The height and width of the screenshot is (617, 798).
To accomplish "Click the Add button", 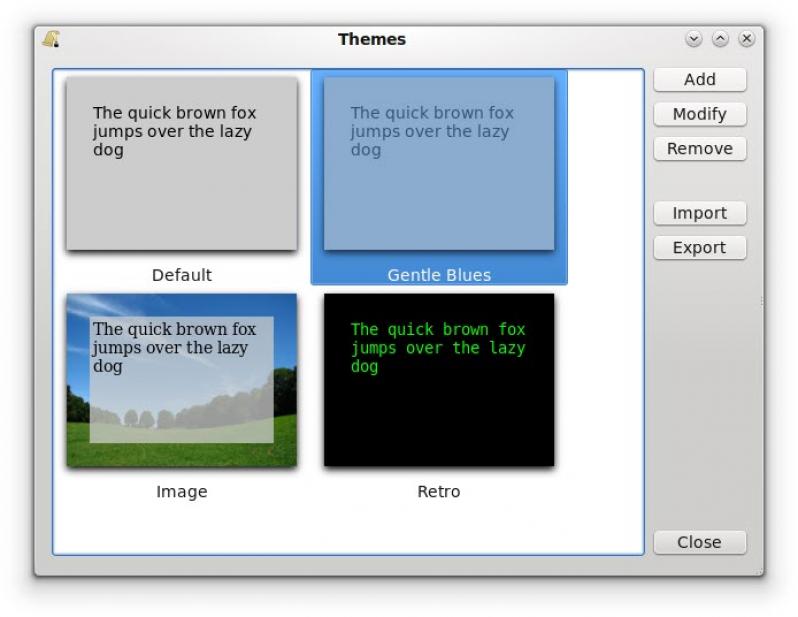I will [x=699, y=80].
